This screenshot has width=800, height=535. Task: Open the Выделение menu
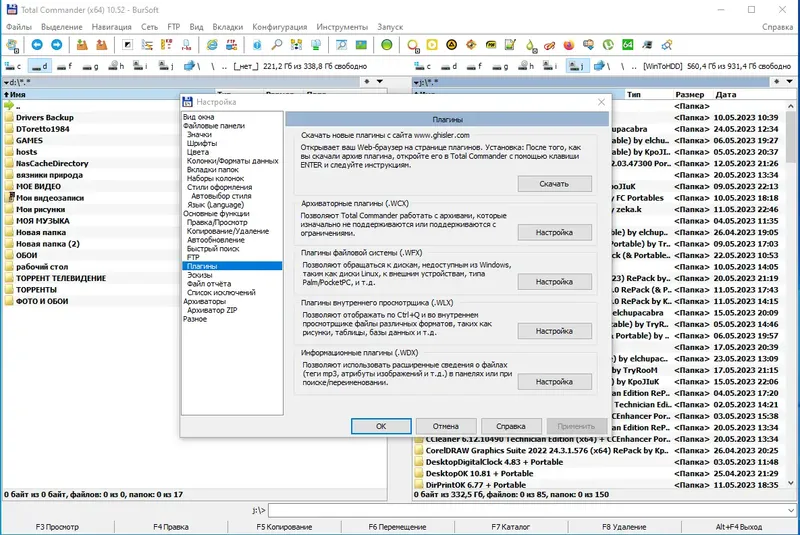(x=61, y=27)
